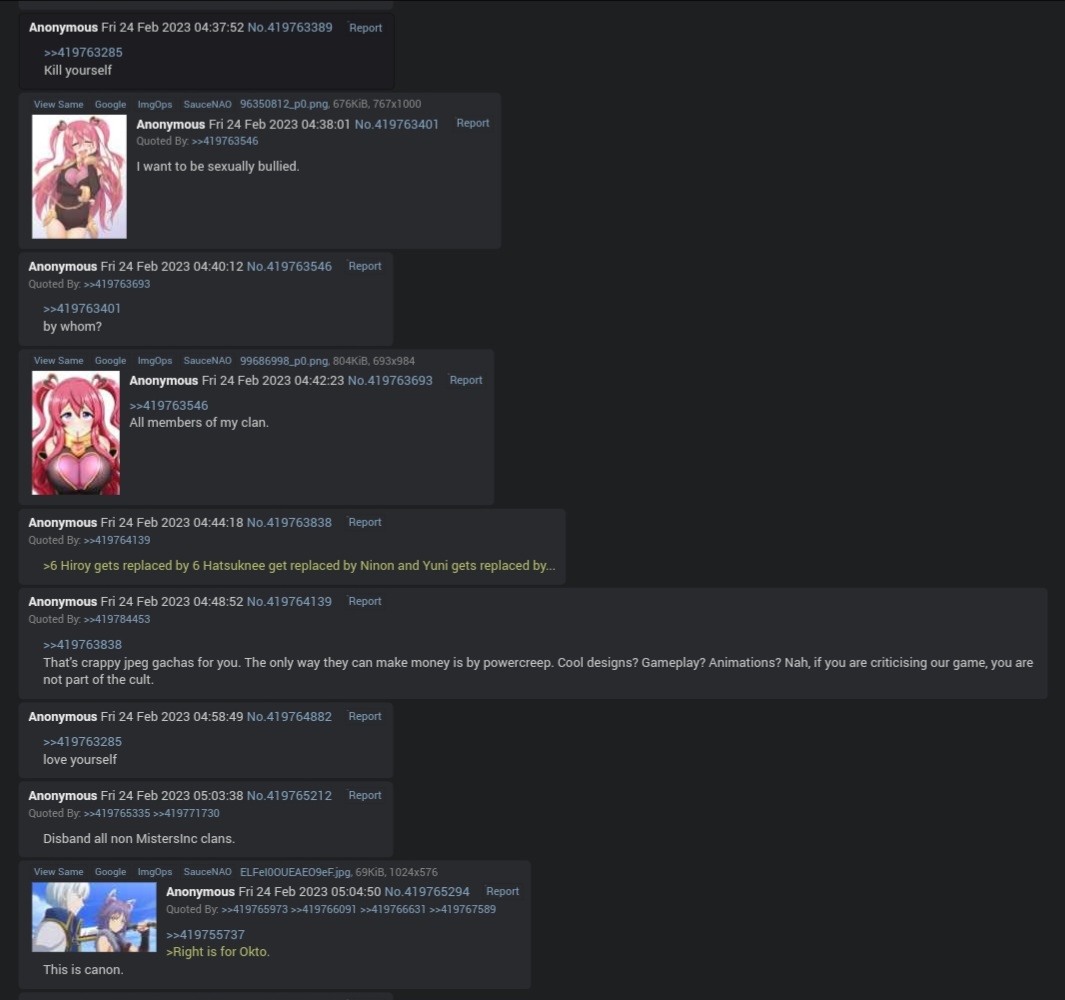This screenshot has height=1000, width=1065.
Task: Open quoted-by link >>419766091
Action: tap(323, 909)
